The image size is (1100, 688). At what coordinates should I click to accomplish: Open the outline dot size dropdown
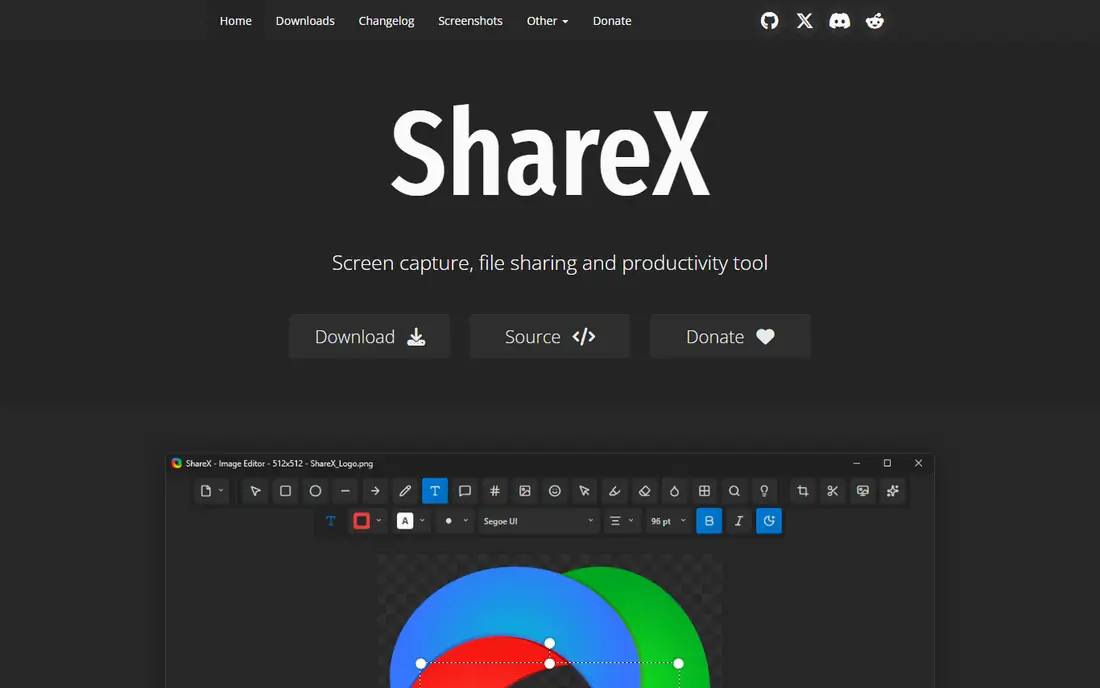456,521
